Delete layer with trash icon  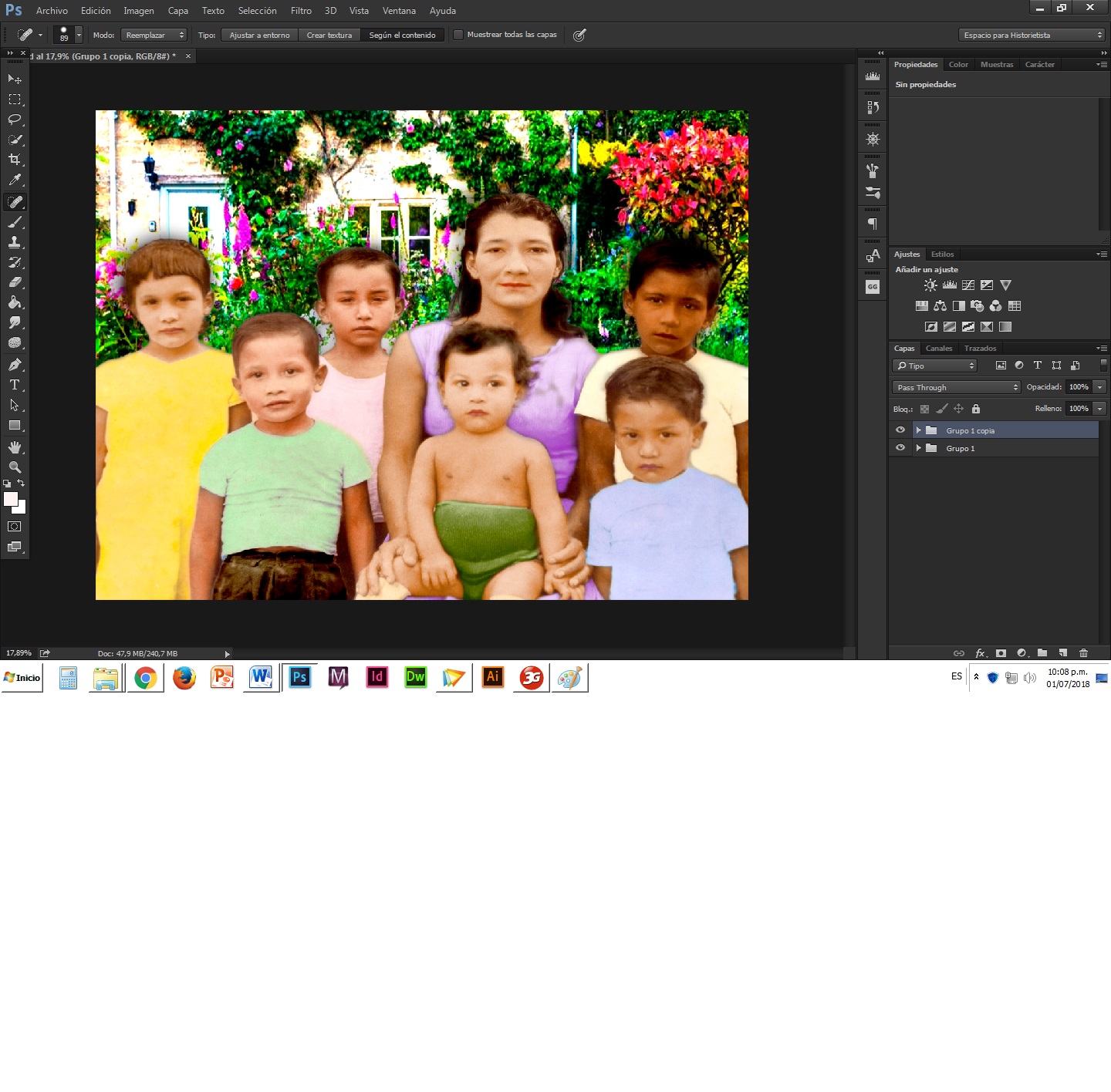click(x=1083, y=653)
